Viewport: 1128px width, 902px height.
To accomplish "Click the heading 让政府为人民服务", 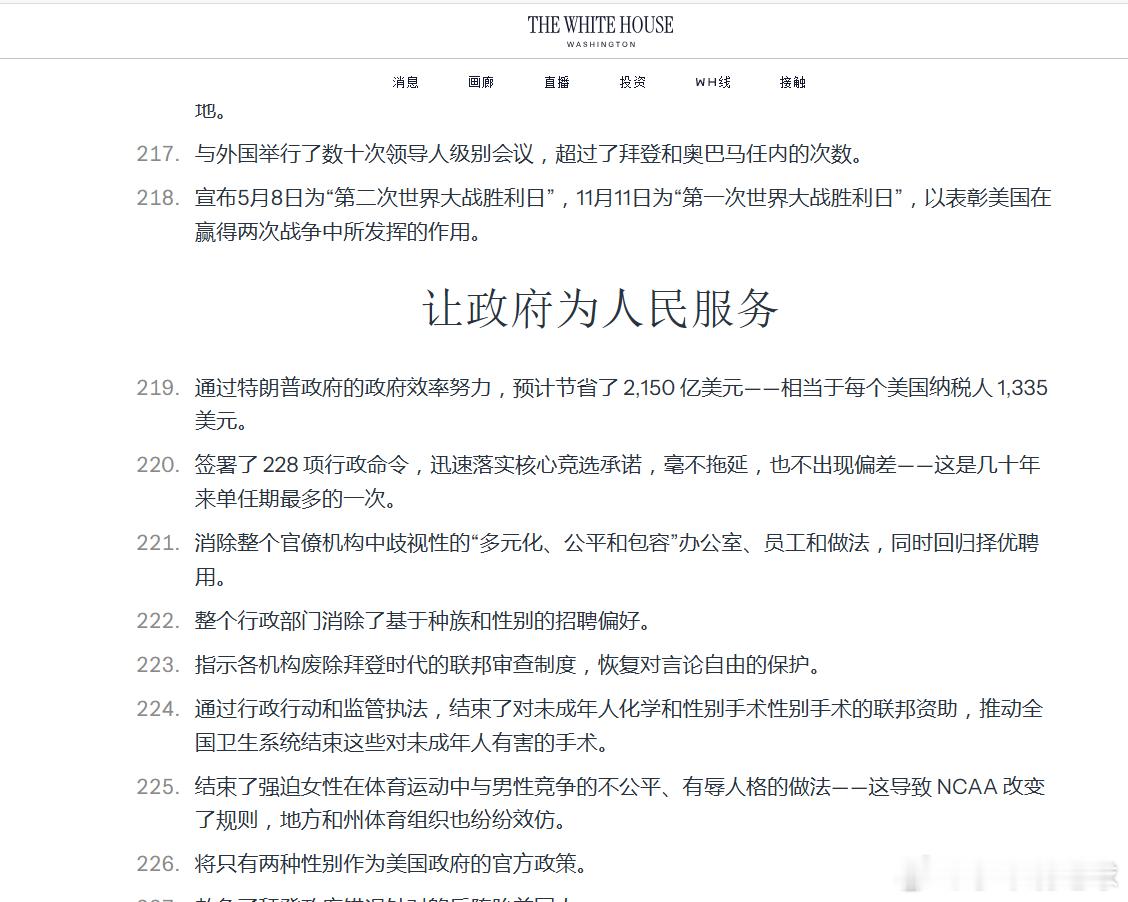I will 601,309.
